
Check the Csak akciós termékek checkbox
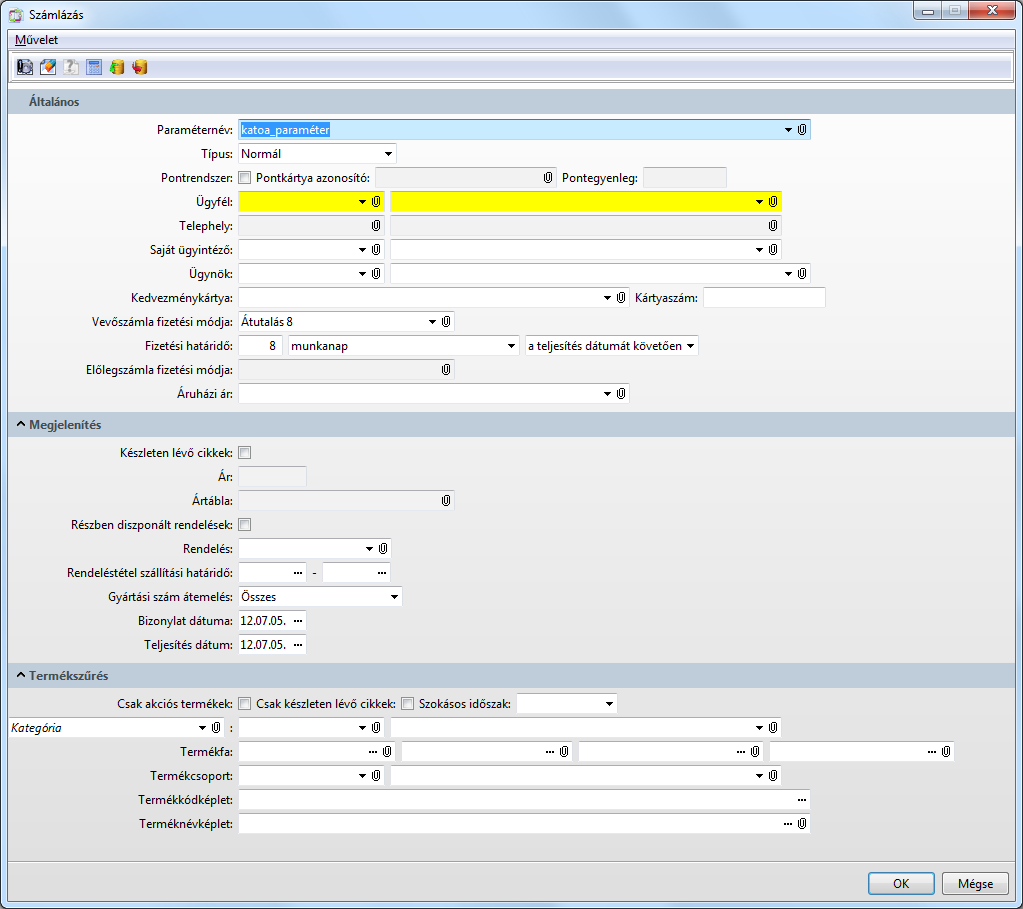coord(245,703)
